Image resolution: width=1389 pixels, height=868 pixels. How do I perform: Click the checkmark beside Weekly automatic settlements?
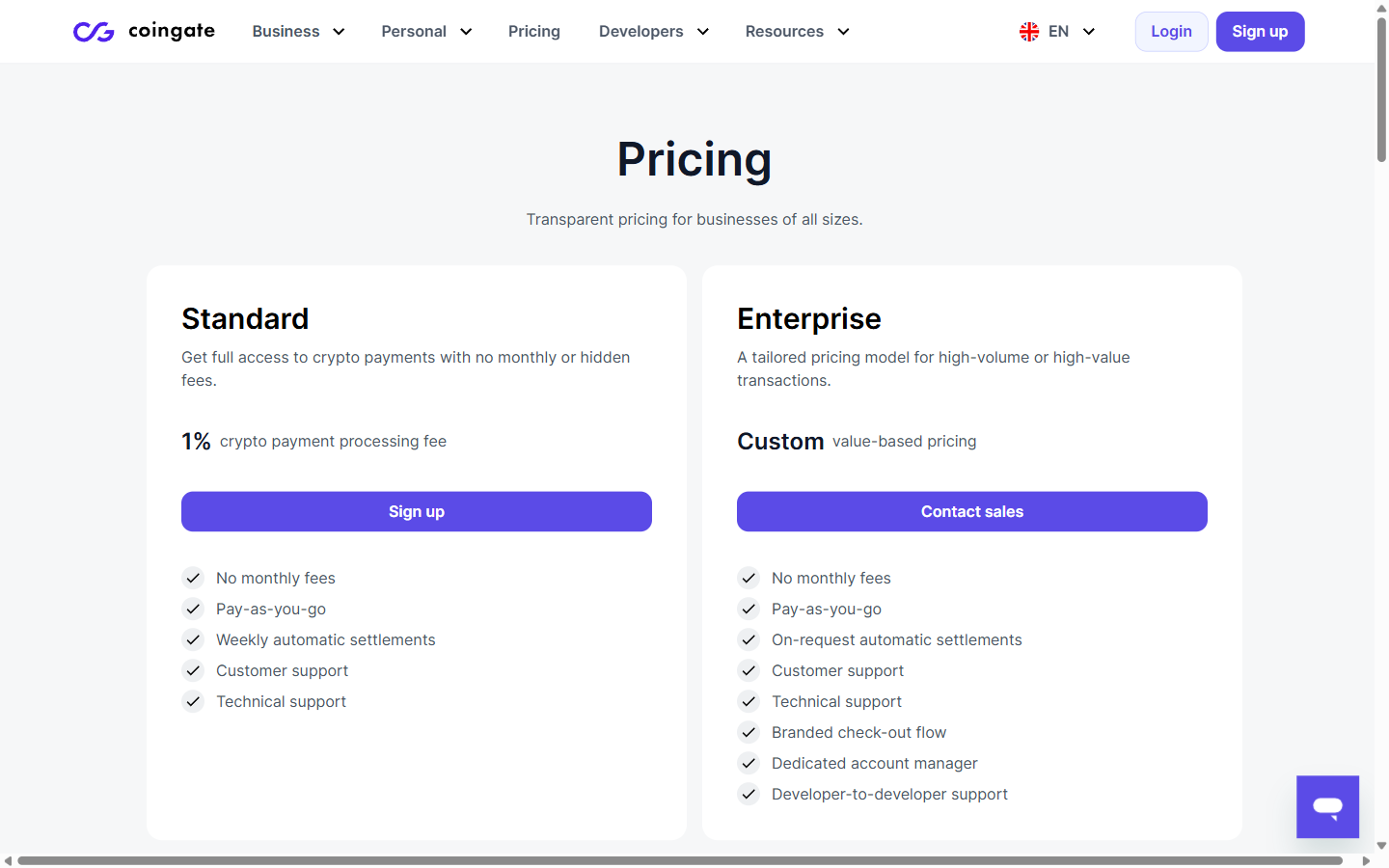point(193,639)
